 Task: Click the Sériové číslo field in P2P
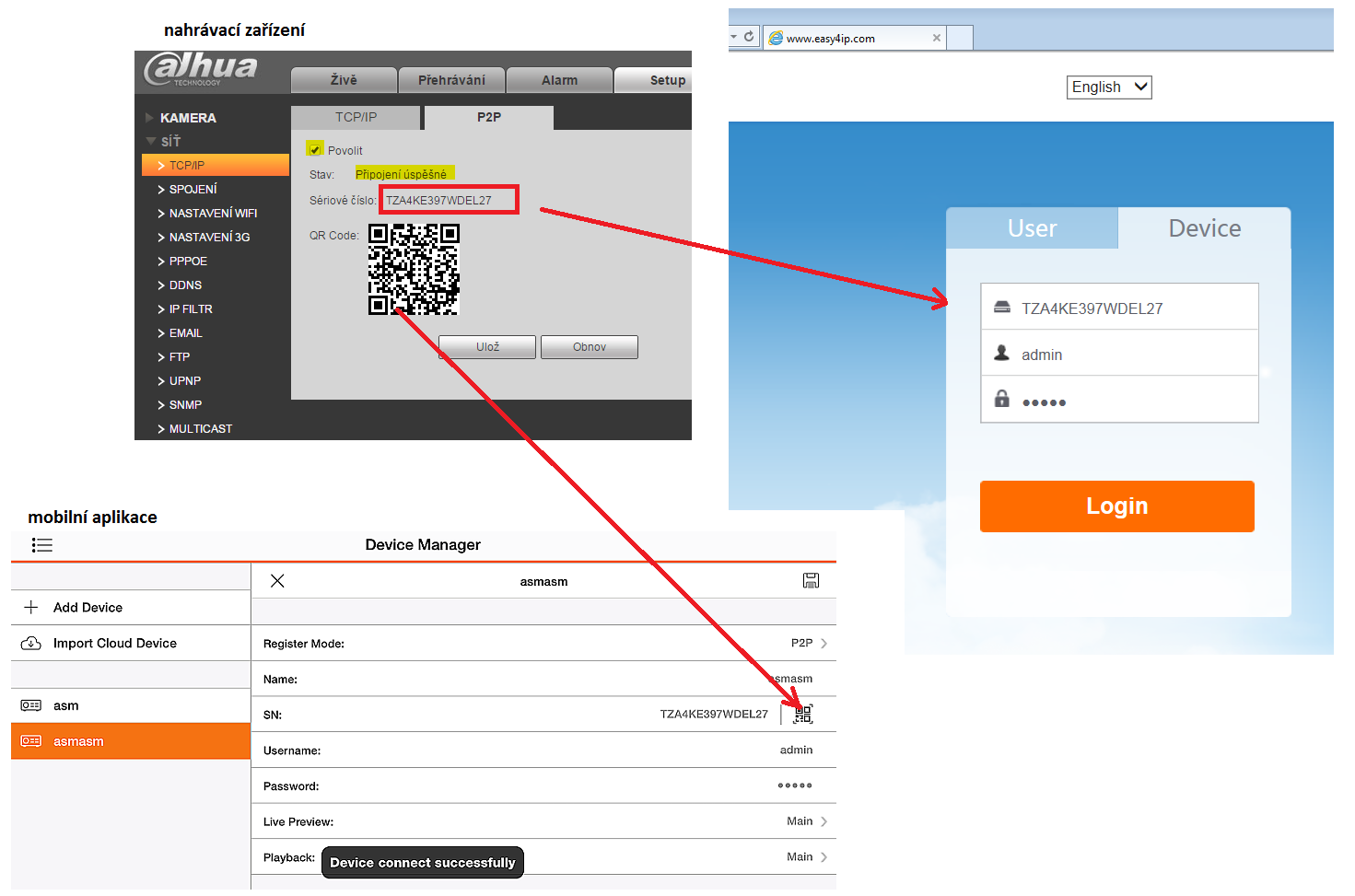(450, 200)
